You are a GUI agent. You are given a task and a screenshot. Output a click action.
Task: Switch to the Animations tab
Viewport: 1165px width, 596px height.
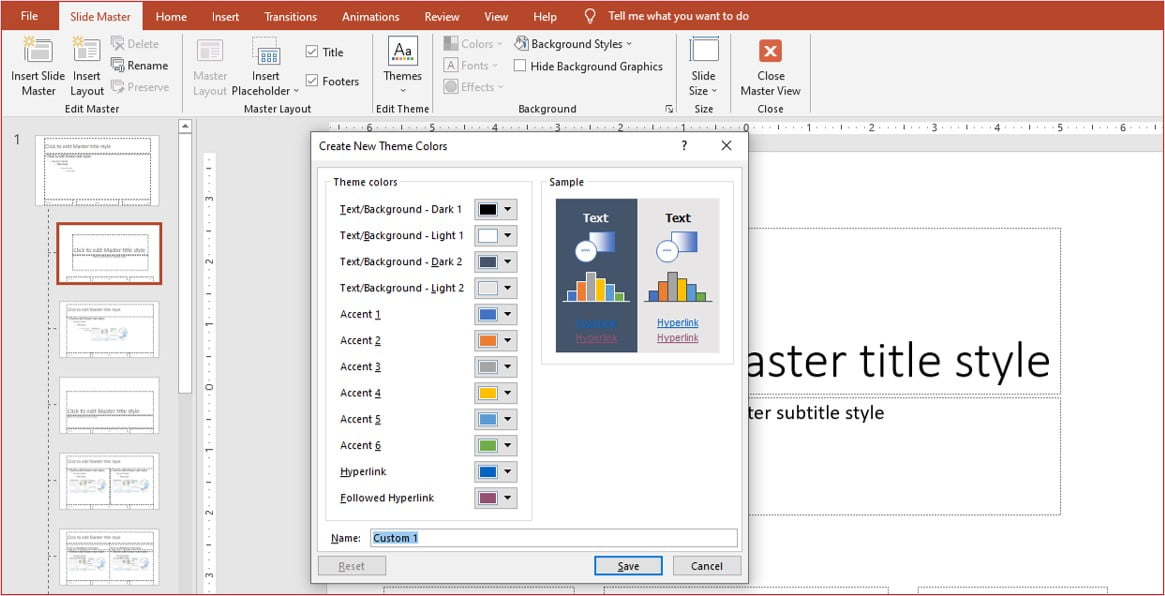pyautogui.click(x=370, y=15)
